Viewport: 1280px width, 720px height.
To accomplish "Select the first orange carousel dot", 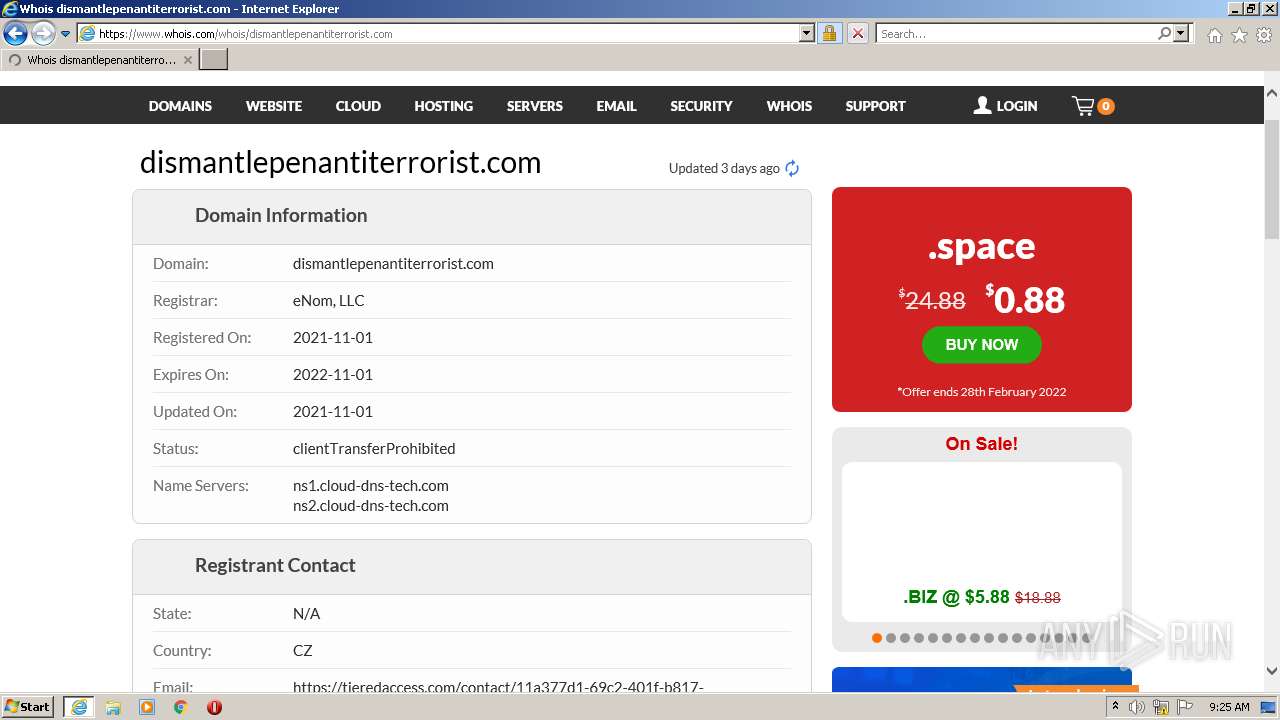I will (877, 638).
